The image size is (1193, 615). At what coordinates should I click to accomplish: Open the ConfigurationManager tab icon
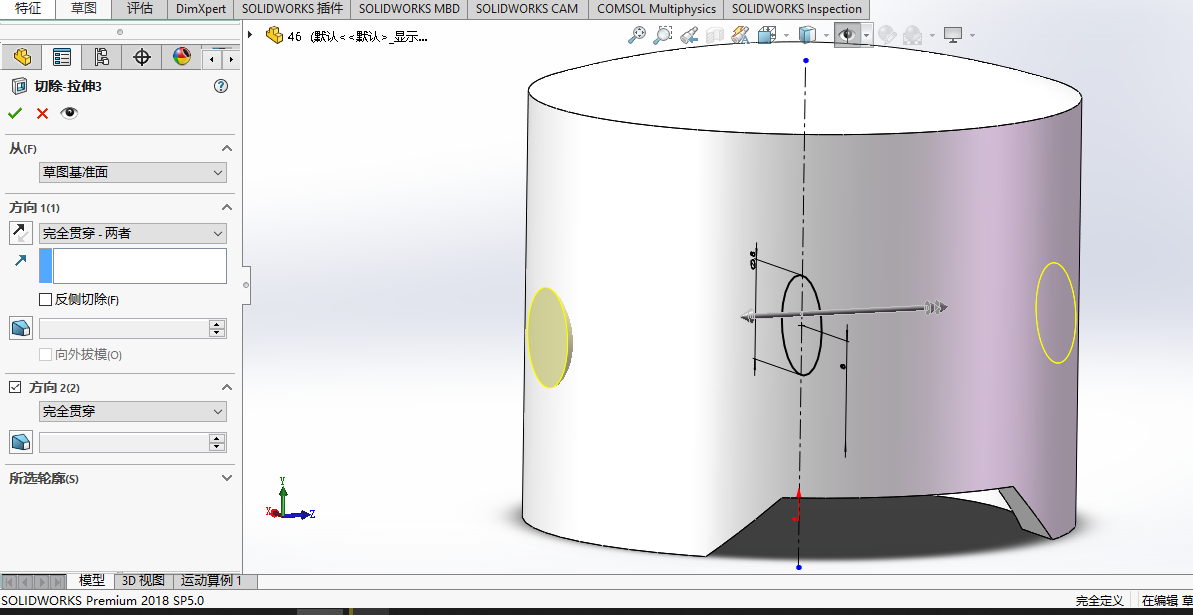pyautogui.click(x=101, y=57)
